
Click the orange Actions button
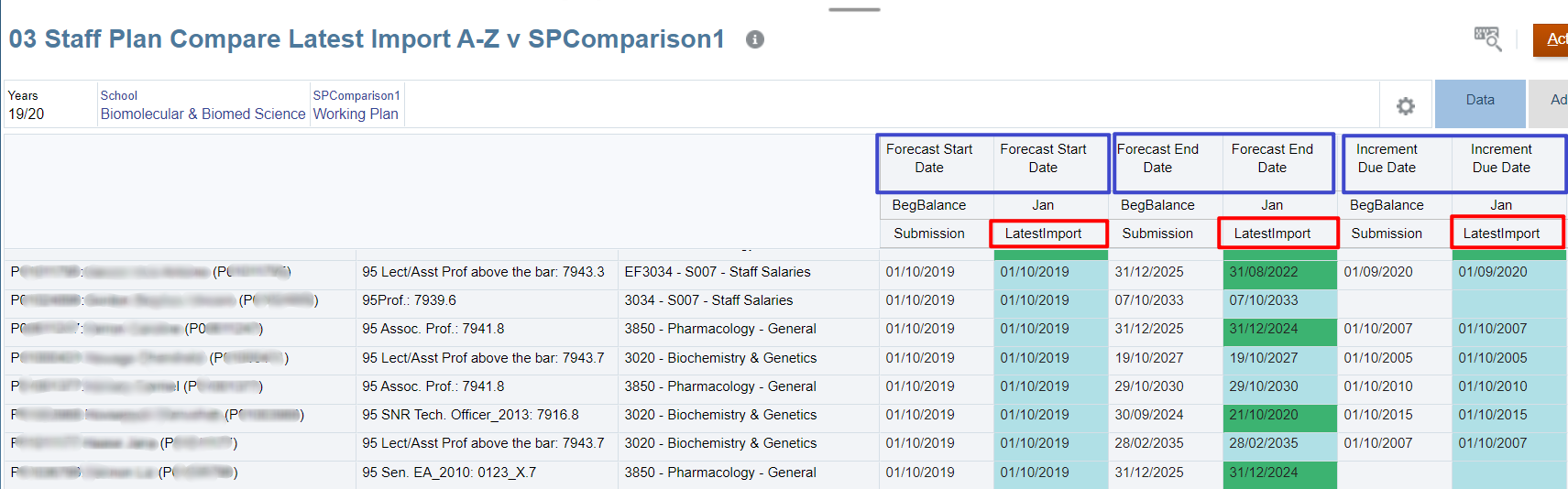tap(1552, 39)
